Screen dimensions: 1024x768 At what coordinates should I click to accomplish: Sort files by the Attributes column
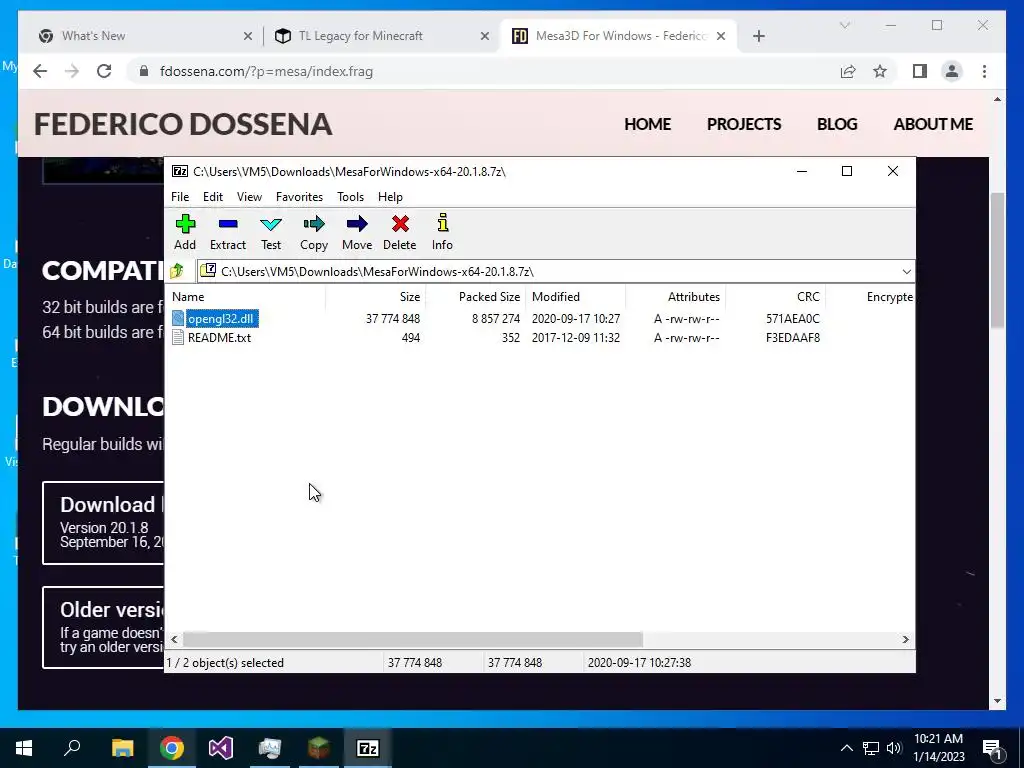(x=675, y=296)
